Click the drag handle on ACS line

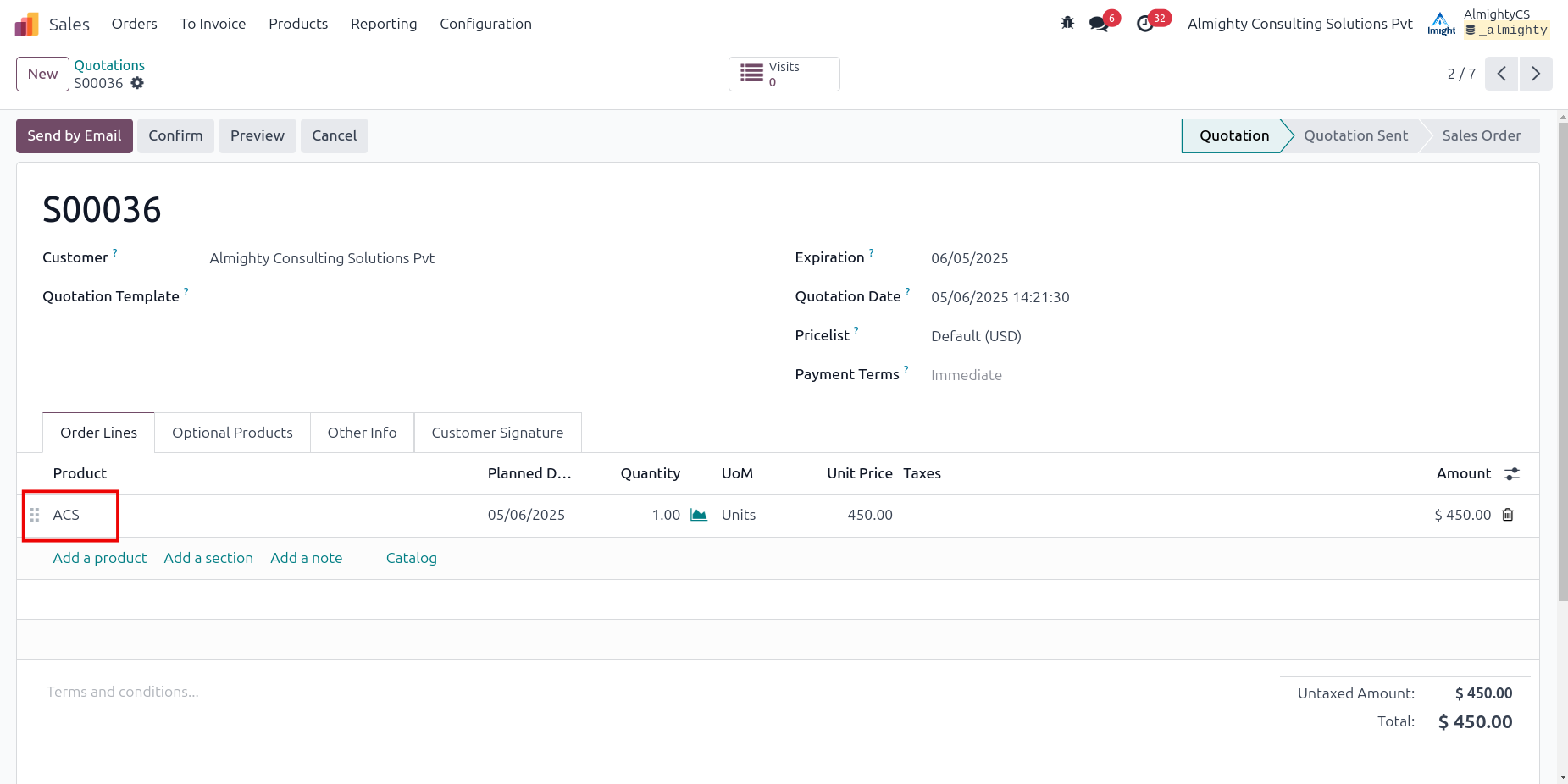tap(35, 515)
